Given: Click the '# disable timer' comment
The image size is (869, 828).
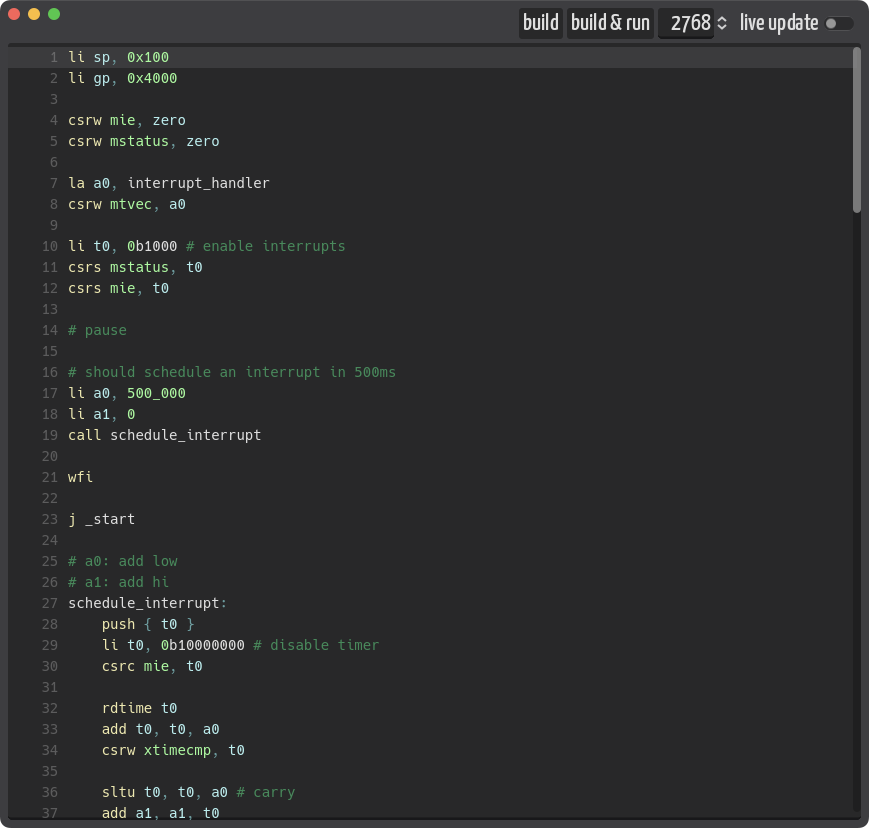Looking at the screenshot, I should pos(316,646).
